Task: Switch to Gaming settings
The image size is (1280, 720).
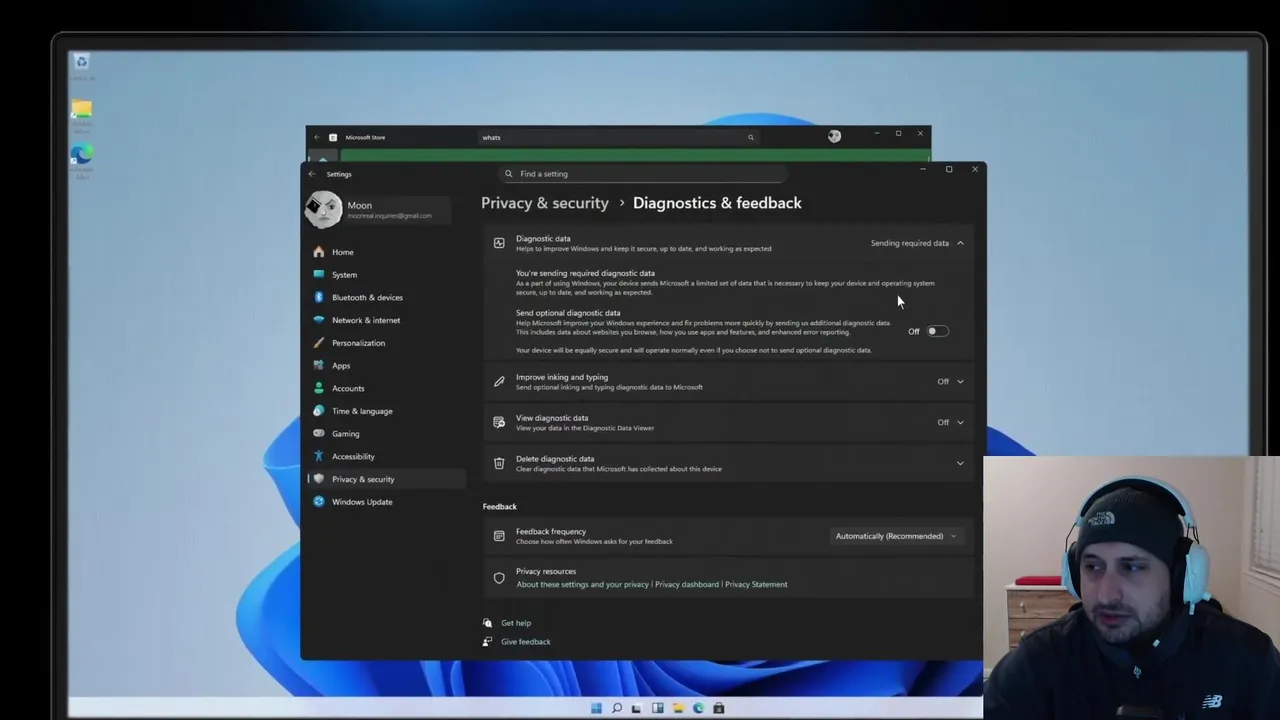Action: pos(345,434)
